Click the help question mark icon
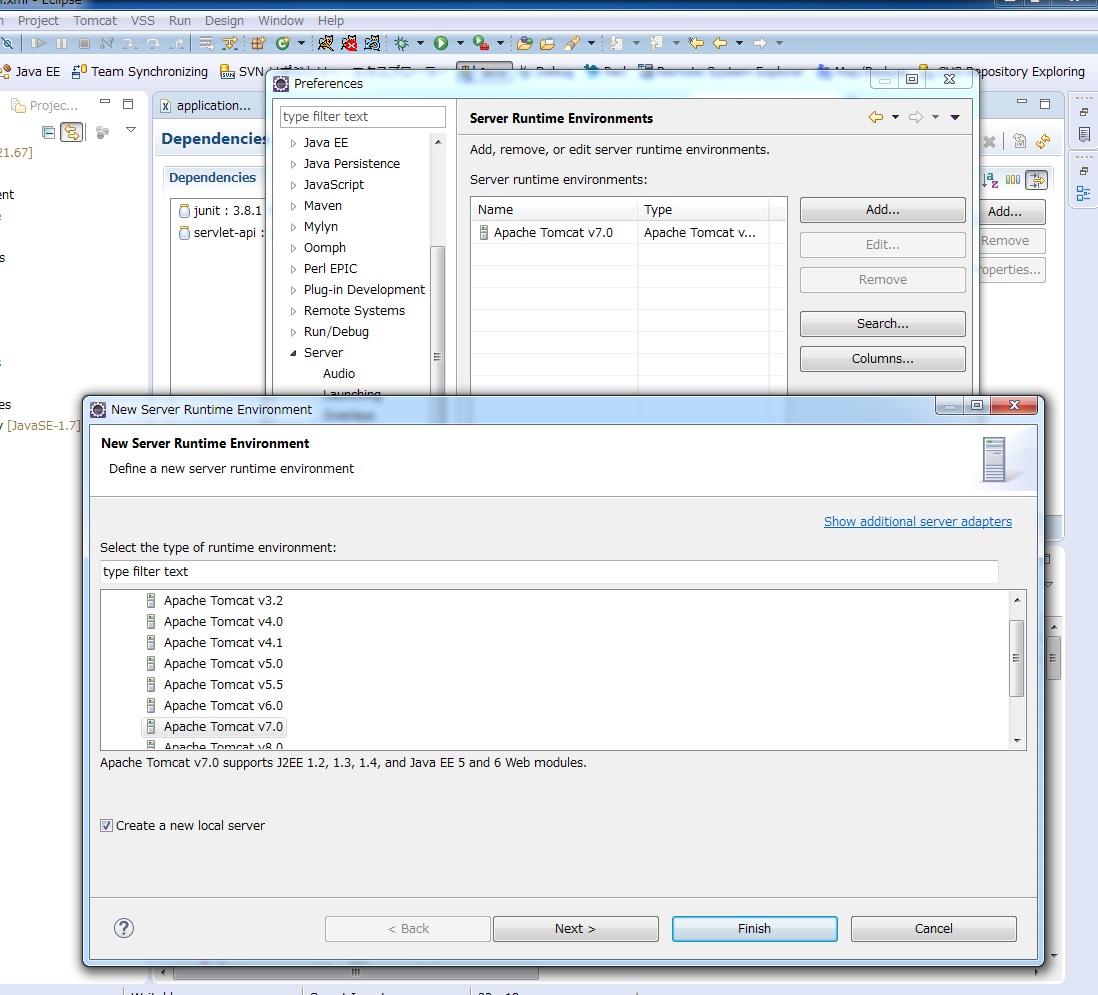Image resolution: width=1098 pixels, height=995 pixels. click(x=124, y=928)
